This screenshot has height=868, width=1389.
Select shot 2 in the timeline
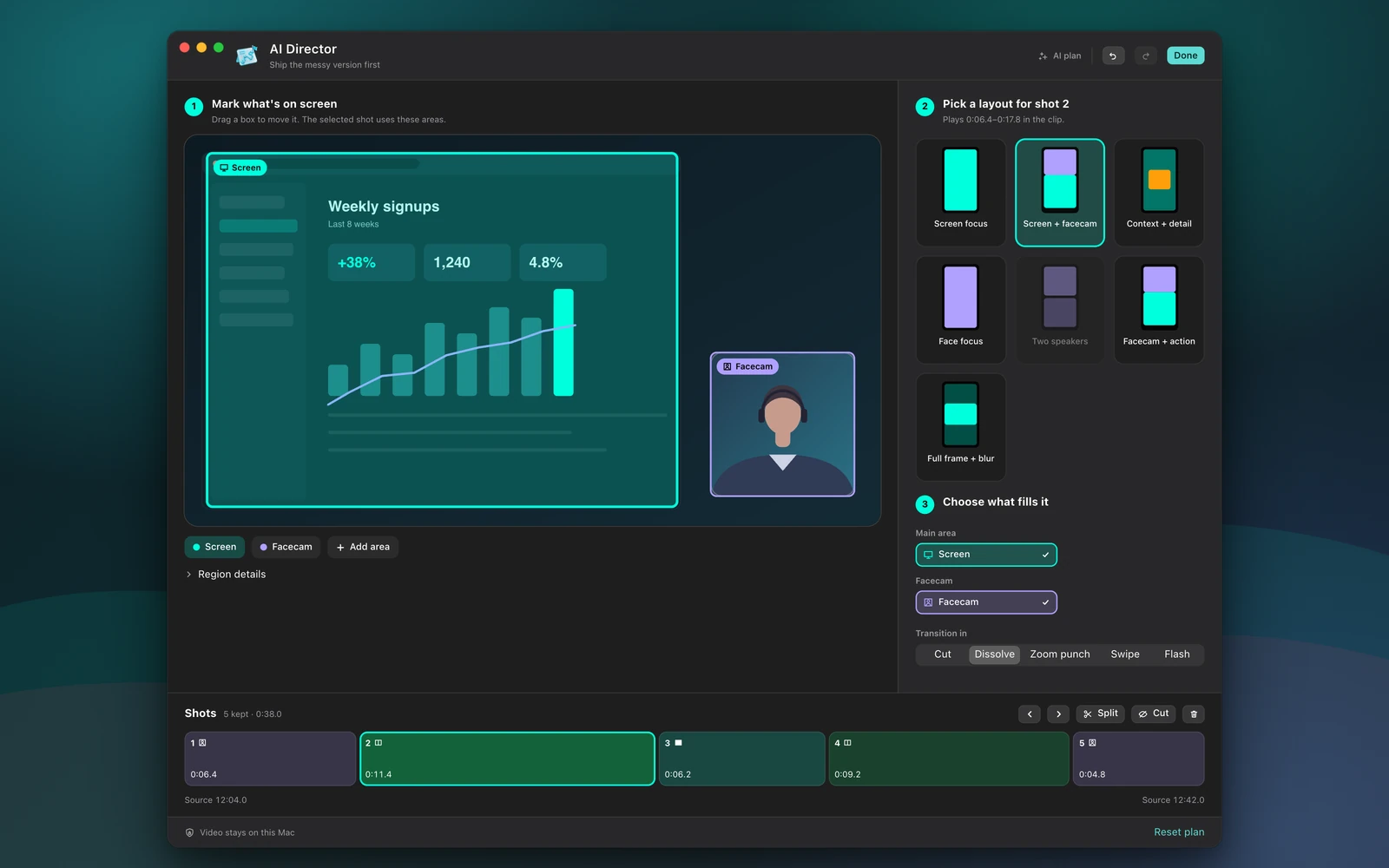coord(507,759)
